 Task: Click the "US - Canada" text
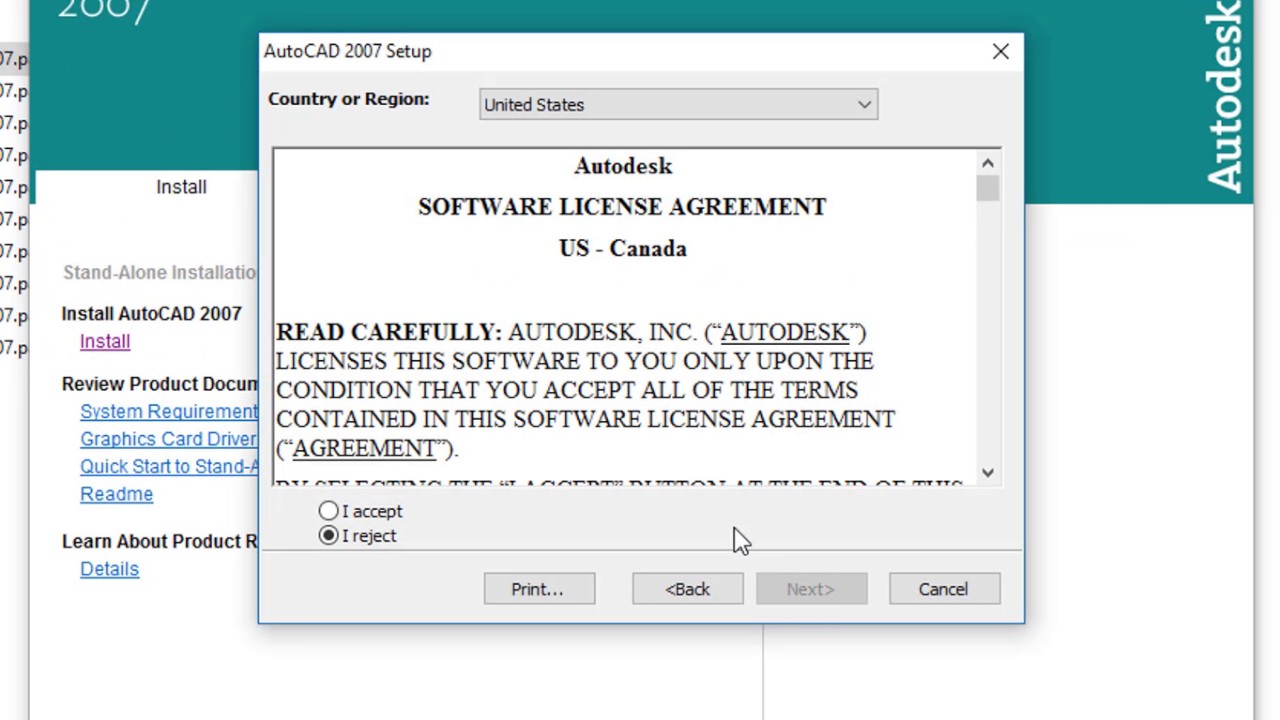(622, 249)
